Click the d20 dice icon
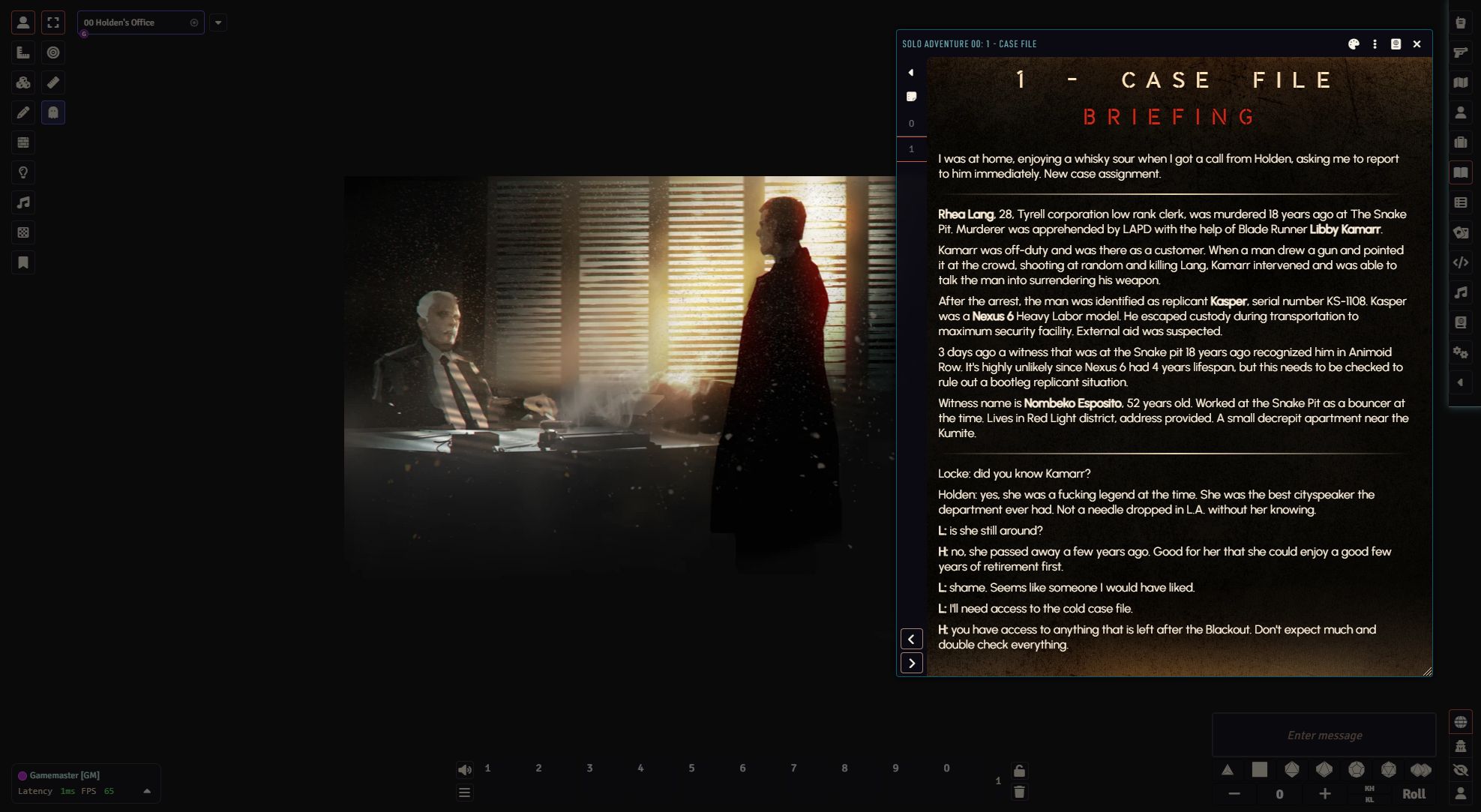The height and width of the screenshot is (812, 1481). [1389, 770]
